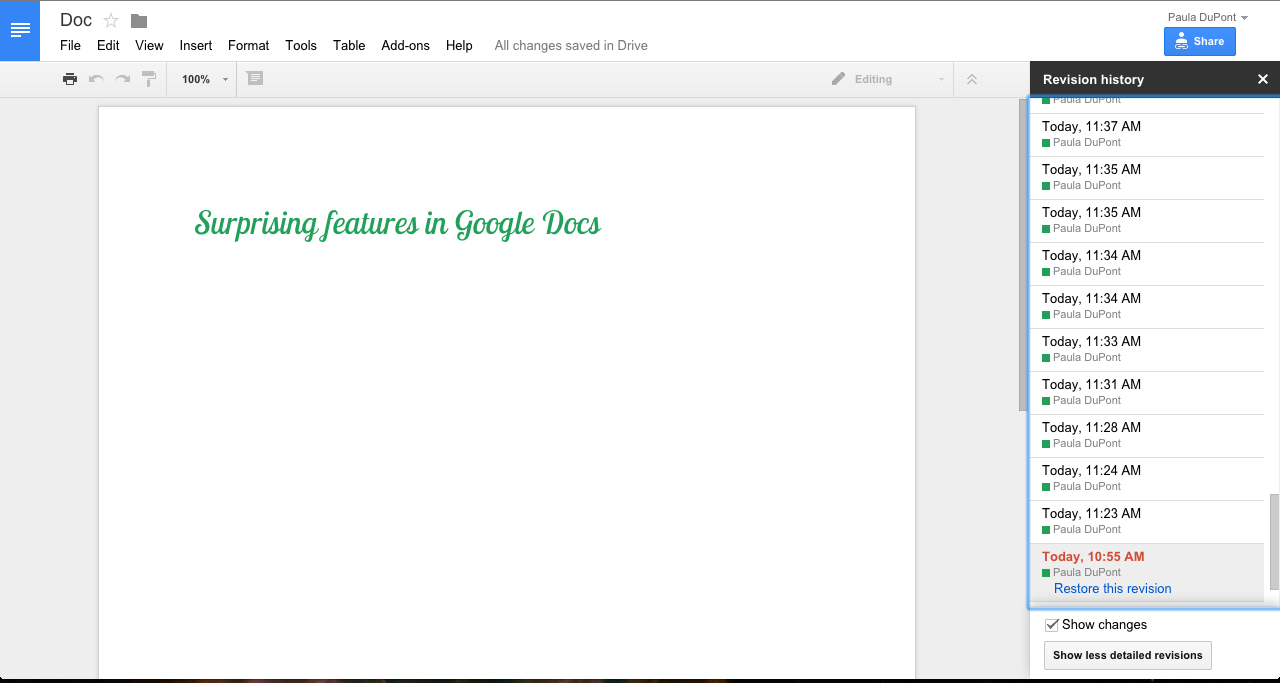Expand the Paula DuPont account menu

coord(1208,17)
